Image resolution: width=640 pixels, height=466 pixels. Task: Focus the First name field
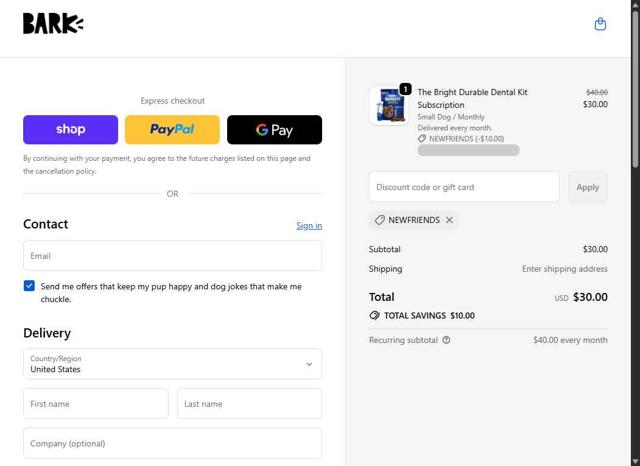[96, 404]
